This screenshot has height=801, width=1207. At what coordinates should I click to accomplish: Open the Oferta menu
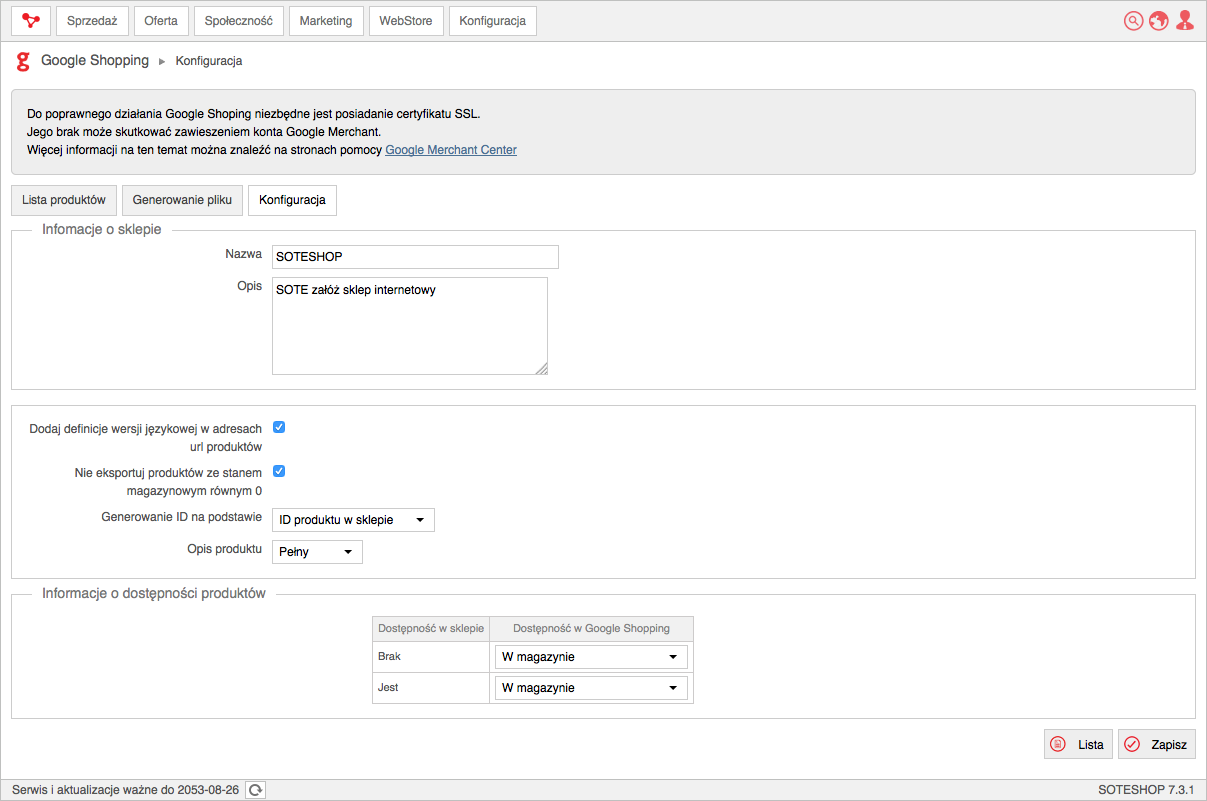(161, 21)
